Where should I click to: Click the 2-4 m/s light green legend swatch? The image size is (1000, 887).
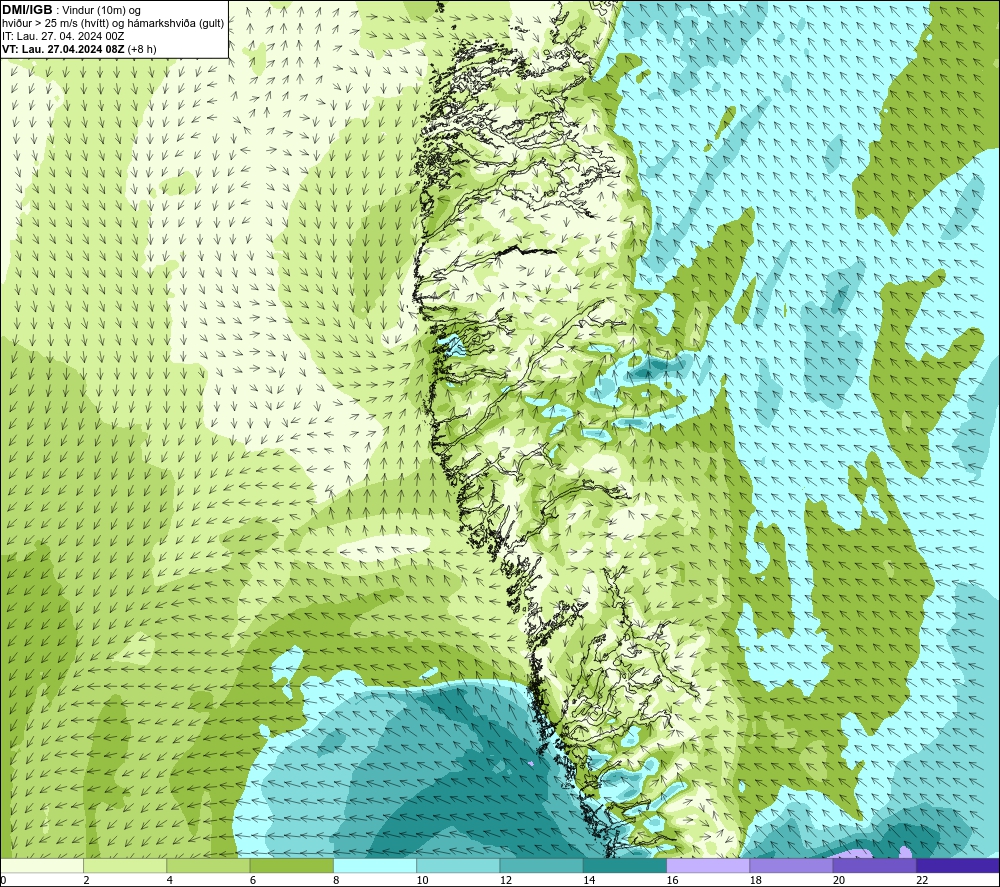click(x=125, y=865)
